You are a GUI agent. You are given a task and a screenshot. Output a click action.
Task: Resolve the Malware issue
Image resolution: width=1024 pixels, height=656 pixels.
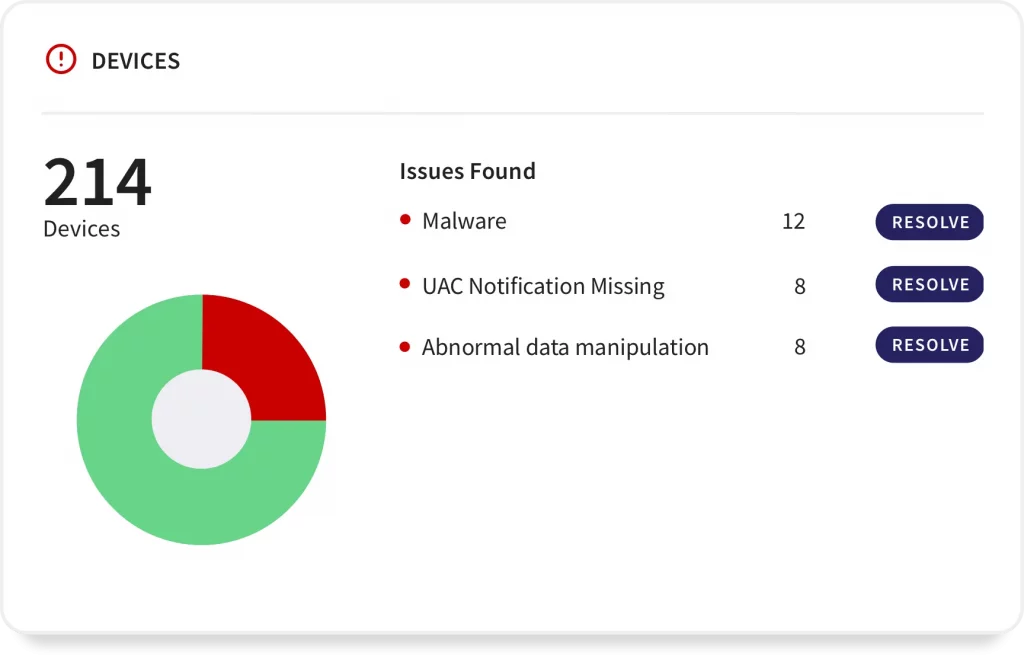929,222
